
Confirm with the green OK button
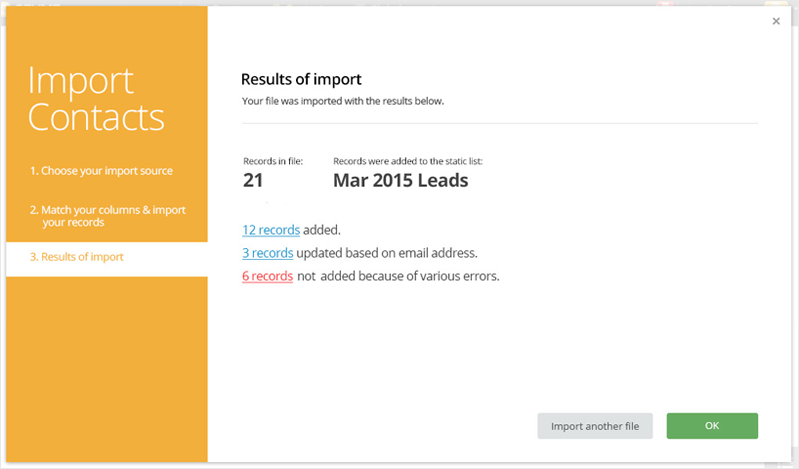[712, 425]
